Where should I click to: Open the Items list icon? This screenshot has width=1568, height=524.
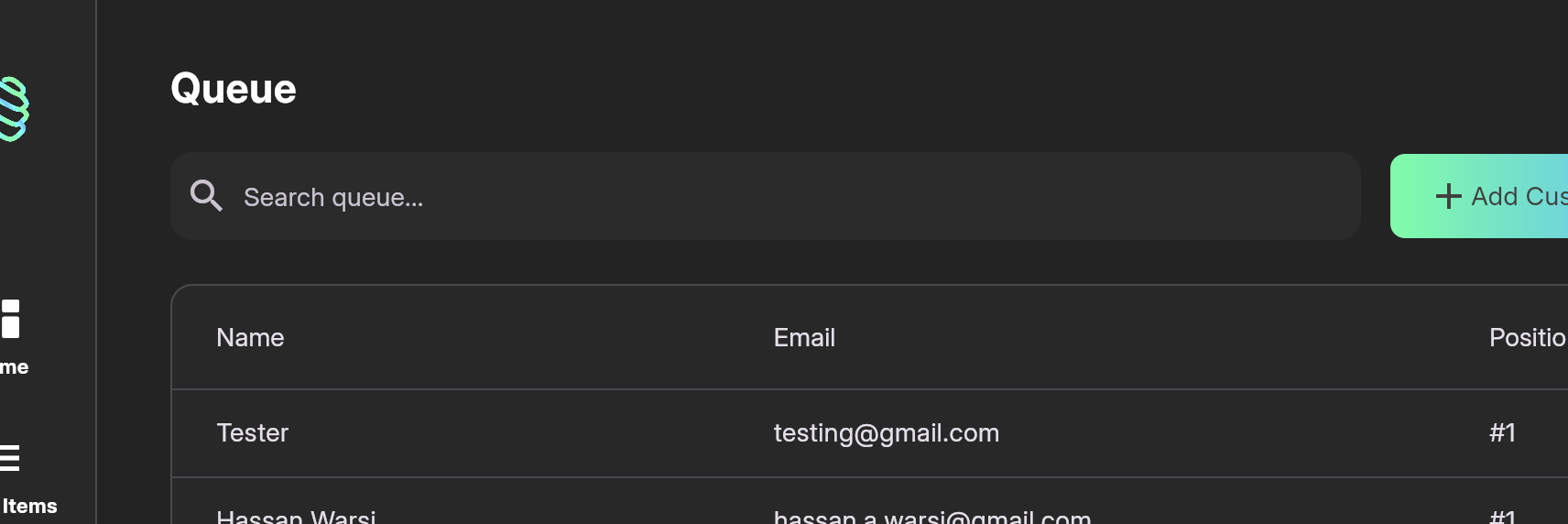(x=9, y=457)
